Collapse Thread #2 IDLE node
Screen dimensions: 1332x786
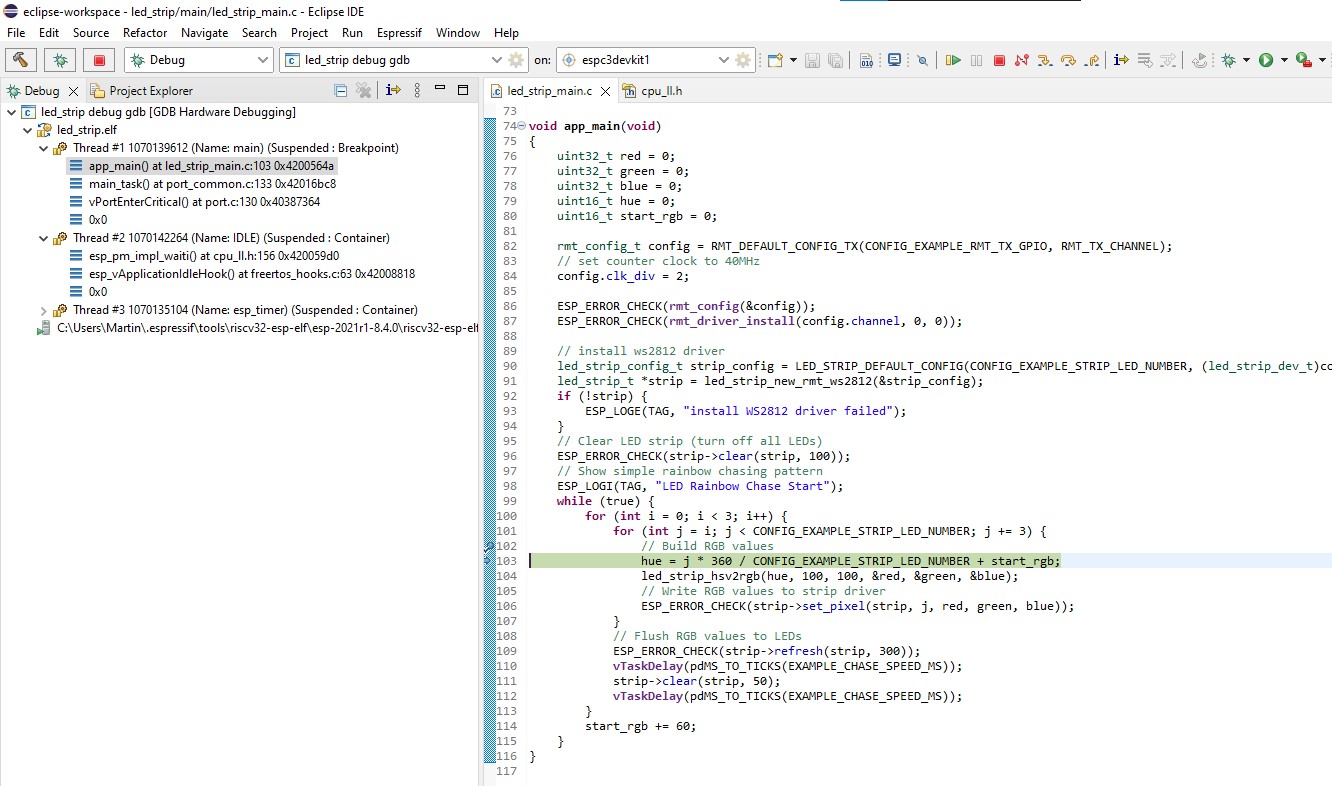tap(43, 238)
